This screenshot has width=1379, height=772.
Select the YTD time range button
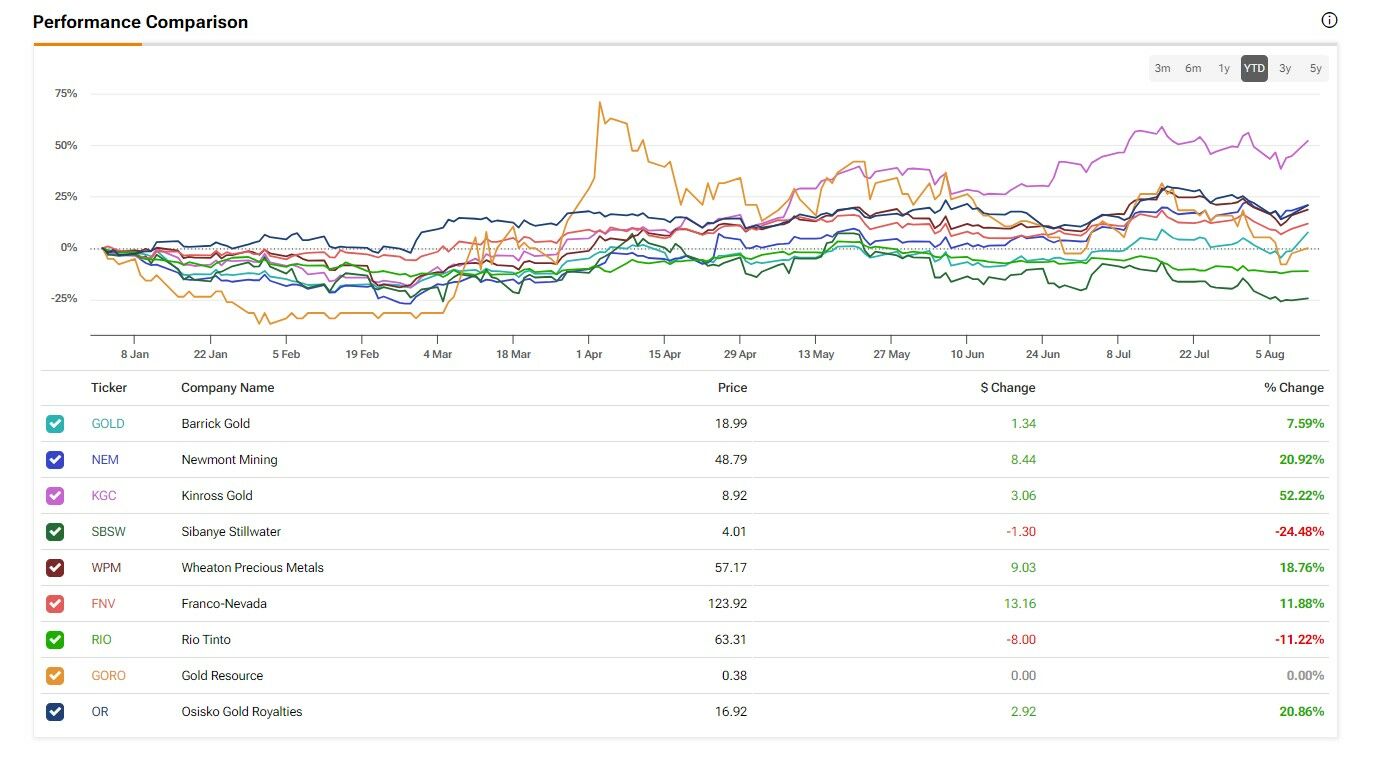pyautogui.click(x=1254, y=69)
